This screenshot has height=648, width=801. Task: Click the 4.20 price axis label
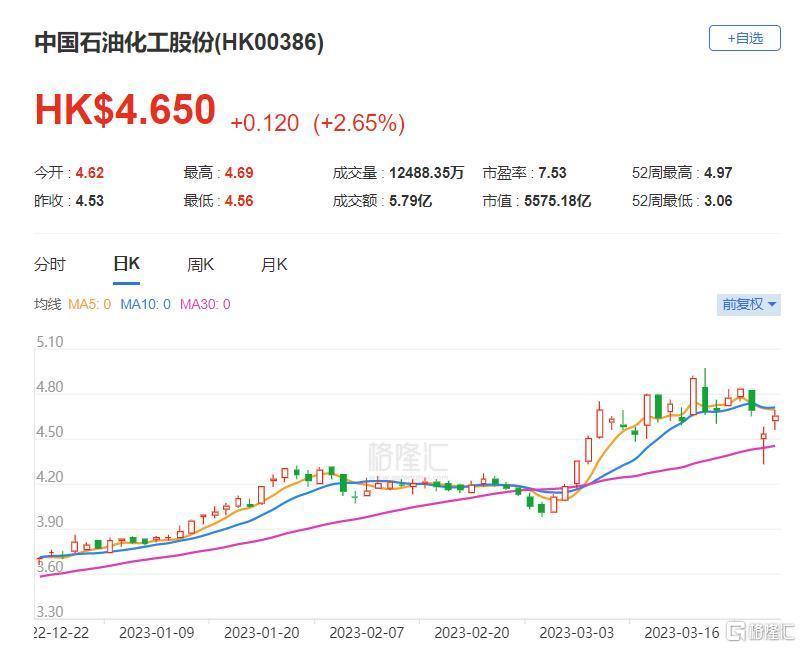(x=50, y=477)
